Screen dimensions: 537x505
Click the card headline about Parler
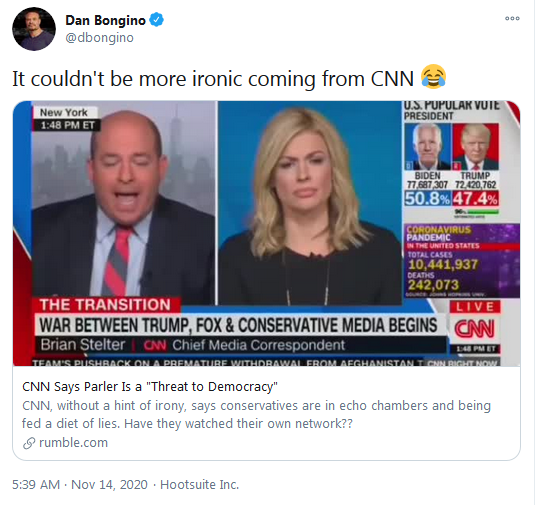click(150, 387)
